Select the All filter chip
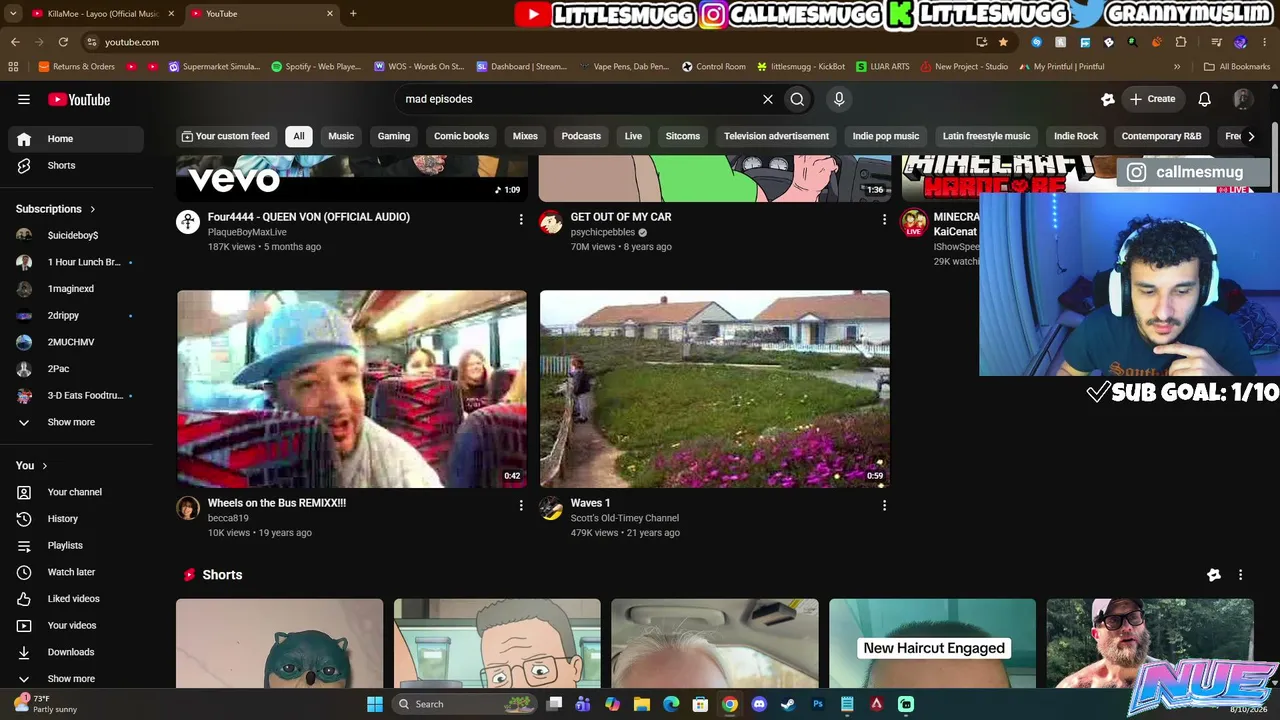Image resolution: width=1280 pixels, height=720 pixels. pyautogui.click(x=299, y=136)
